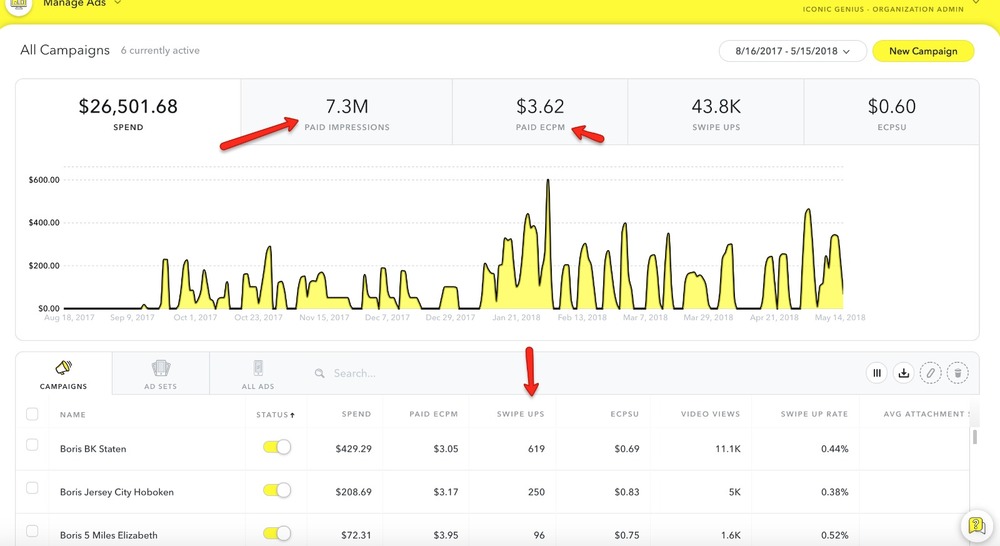The image size is (1000, 546).
Task: Open the column customization icon
Action: click(877, 373)
